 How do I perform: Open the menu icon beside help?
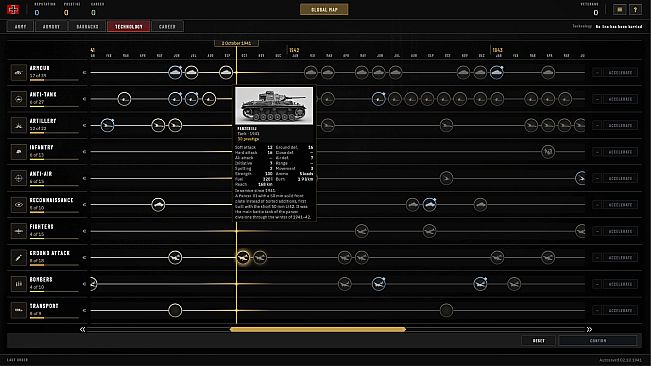pos(619,10)
